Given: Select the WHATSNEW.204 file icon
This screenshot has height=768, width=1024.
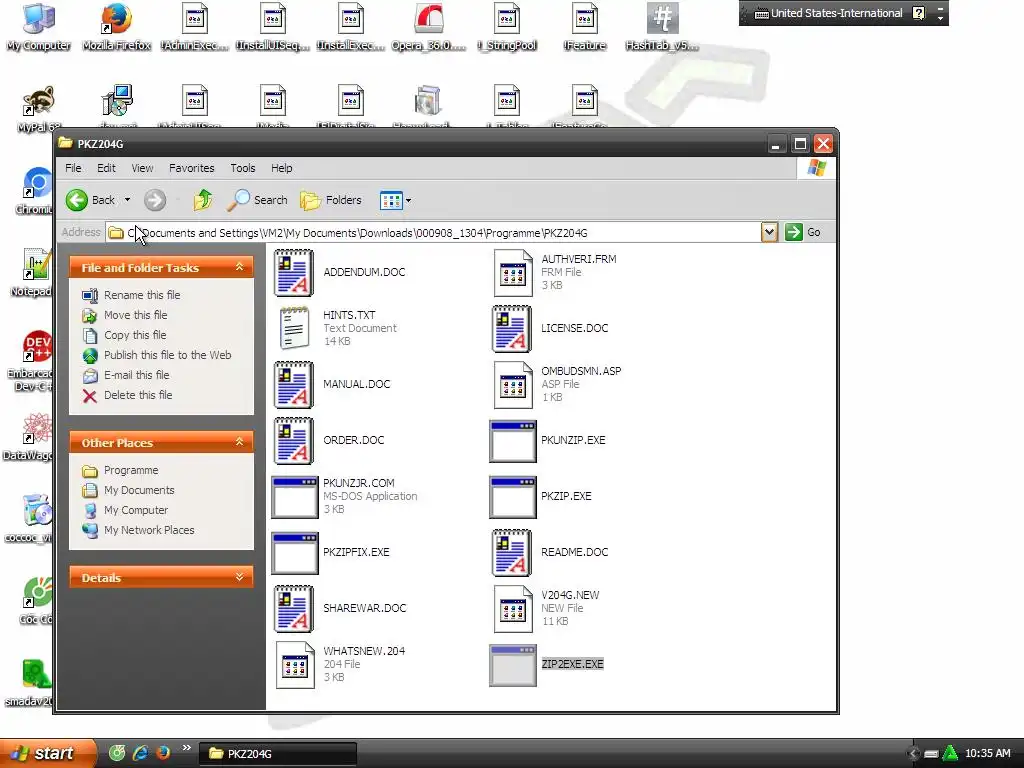Looking at the screenshot, I should tap(295, 665).
